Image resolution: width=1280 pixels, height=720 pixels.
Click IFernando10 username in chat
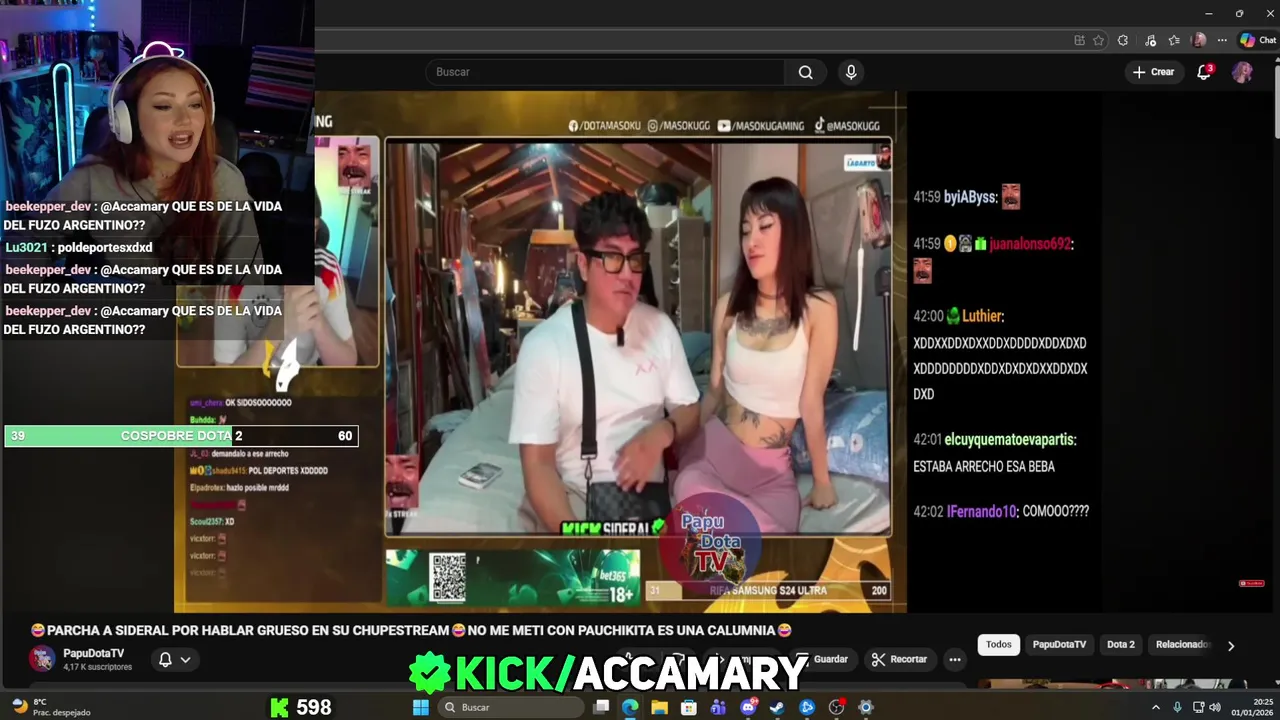(x=981, y=511)
